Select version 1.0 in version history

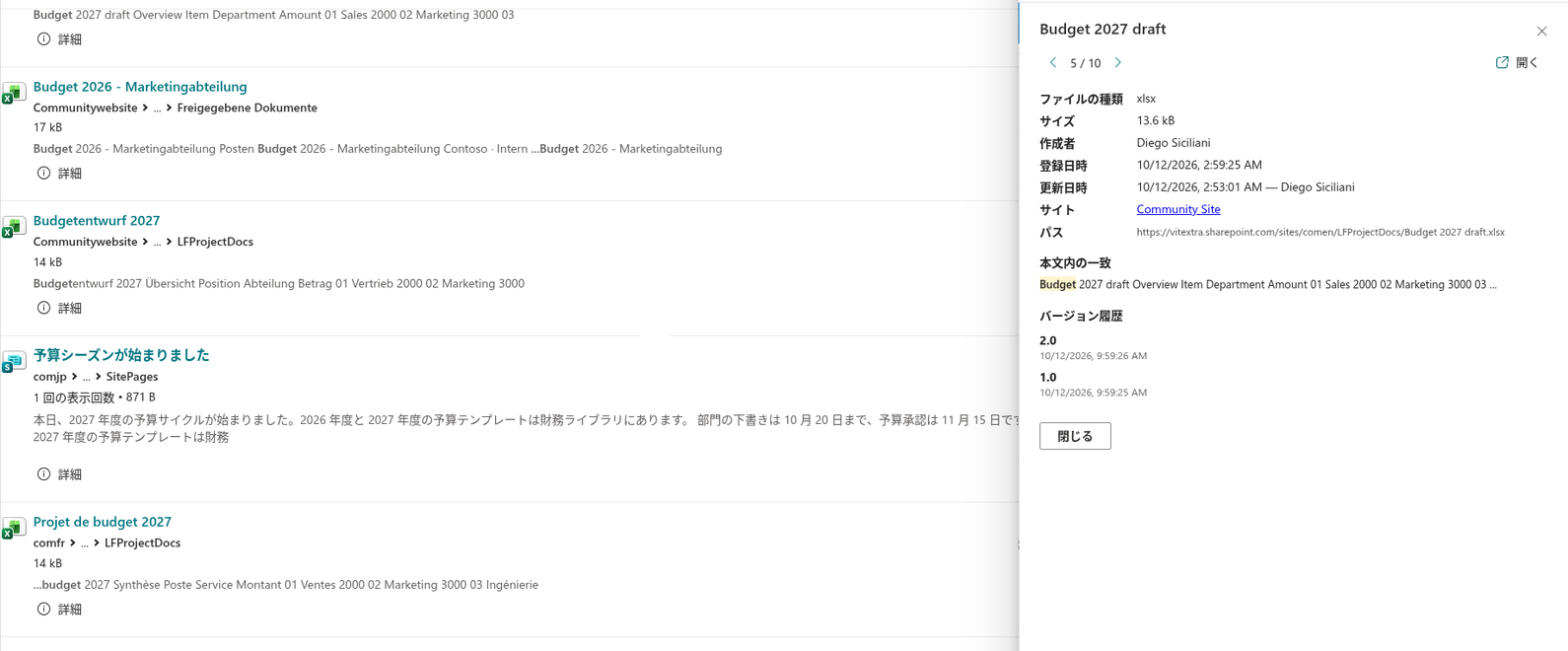click(x=1048, y=377)
